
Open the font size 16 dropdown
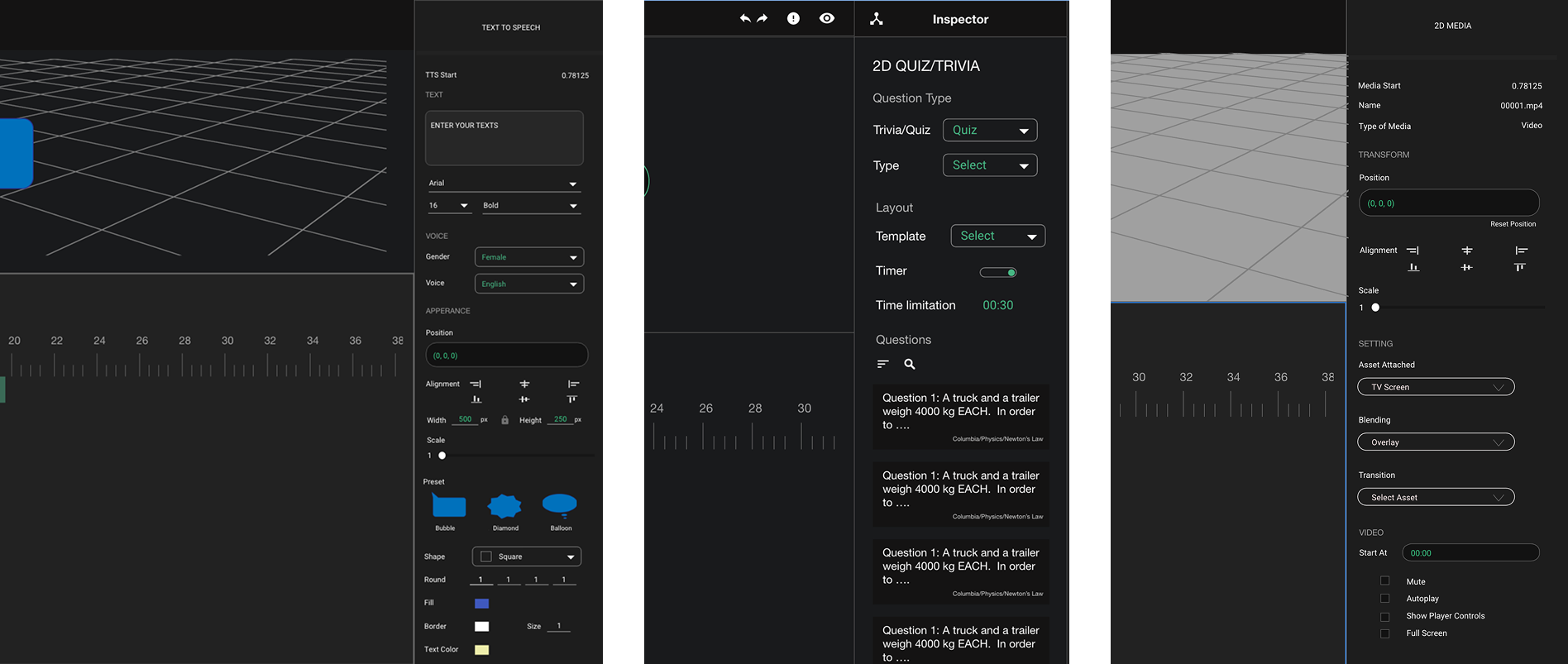[449, 205]
